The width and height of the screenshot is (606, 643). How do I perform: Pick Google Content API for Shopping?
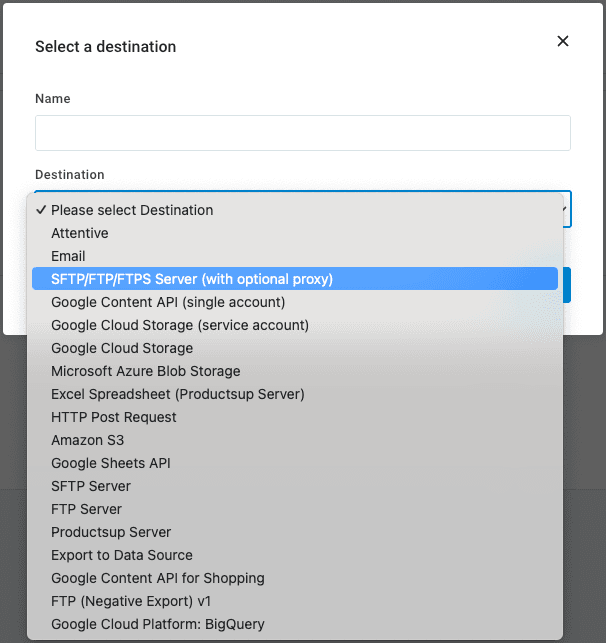click(x=158, y=578)
